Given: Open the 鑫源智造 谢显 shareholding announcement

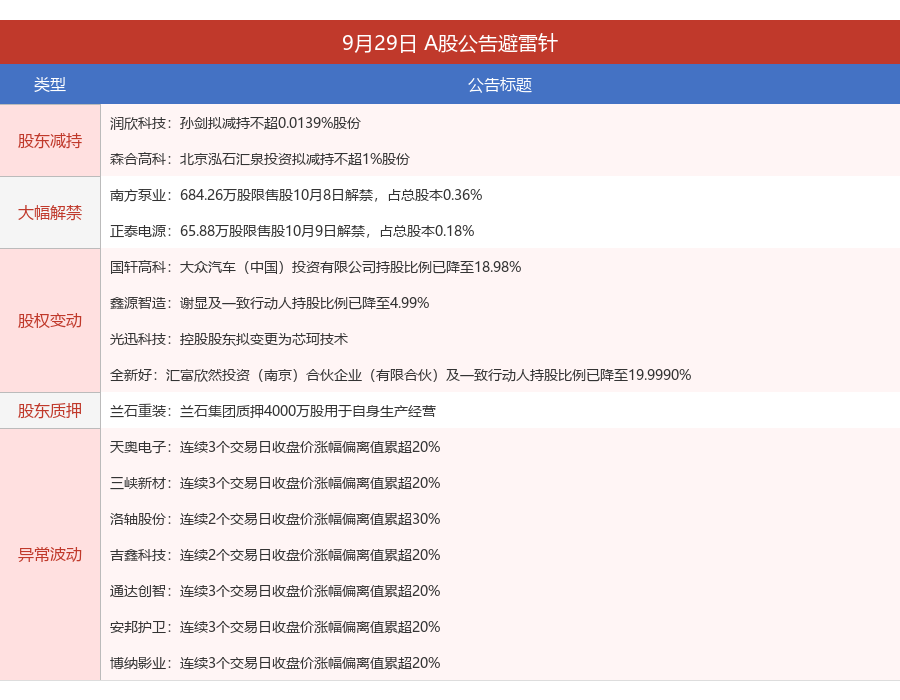Looking at the screenshot, I should tap(269, 303).
